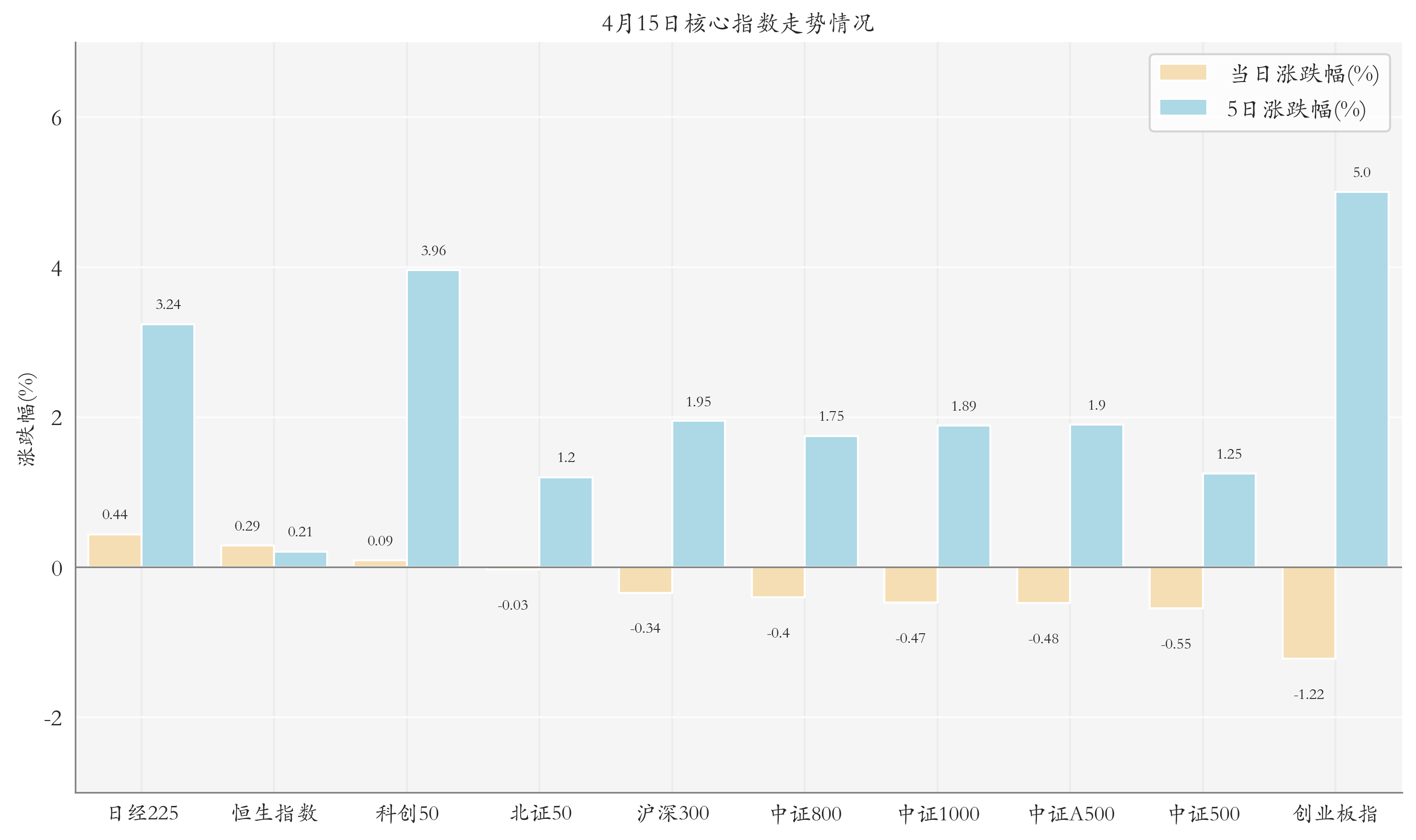Screen dimensions: 1416x840
Task: Click the data label -0.55
Action: (1176, 644)
